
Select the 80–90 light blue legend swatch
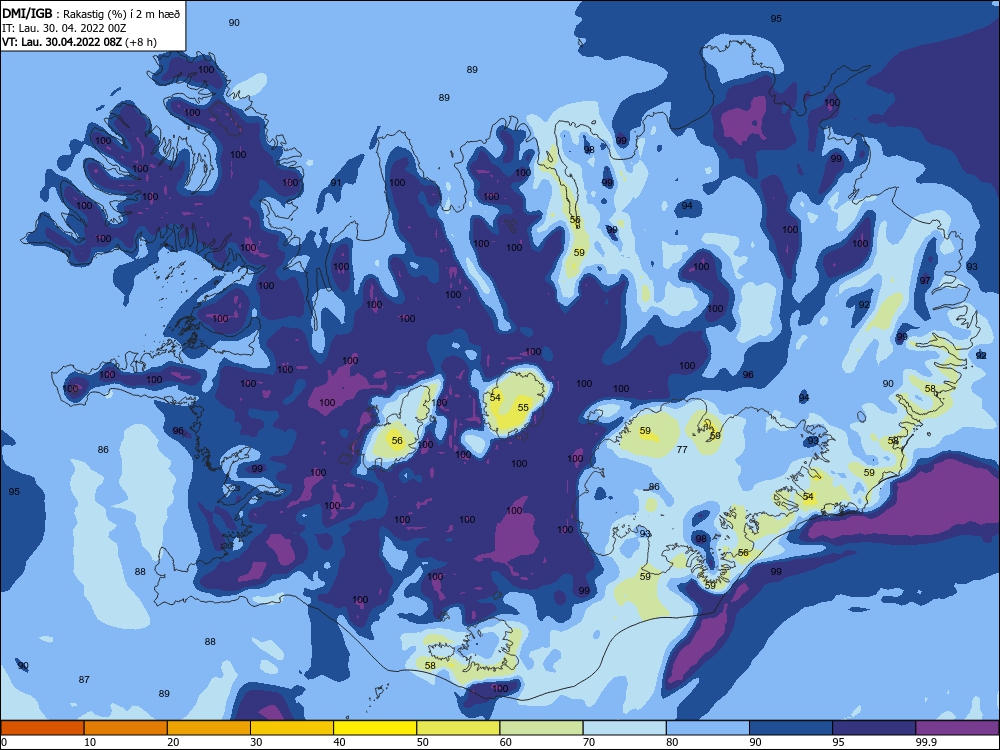[708, 728]
